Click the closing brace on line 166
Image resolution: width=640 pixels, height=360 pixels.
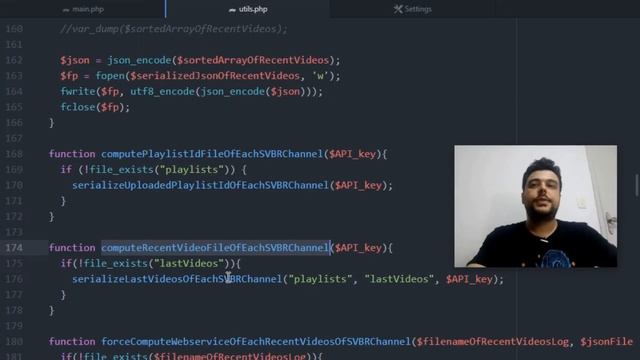[x=51, y=122]
